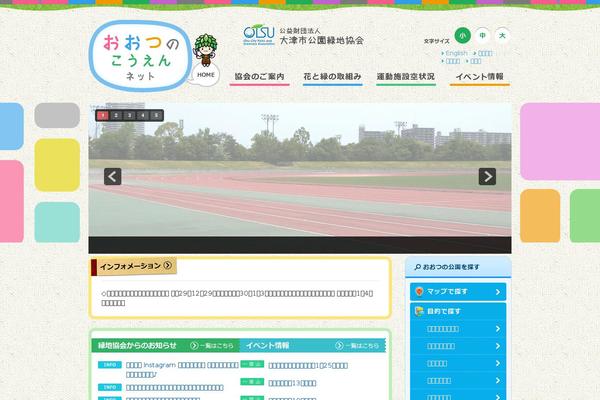The image size is (600, 400).
Task: Set text size to 小 (small)
Action: point(463,36)
